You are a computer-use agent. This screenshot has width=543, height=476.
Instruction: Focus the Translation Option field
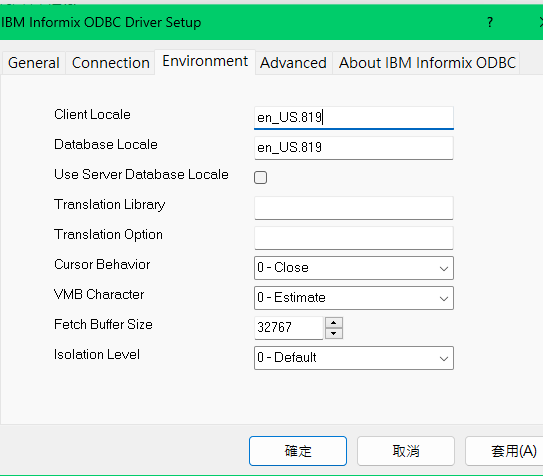point(354,238)
